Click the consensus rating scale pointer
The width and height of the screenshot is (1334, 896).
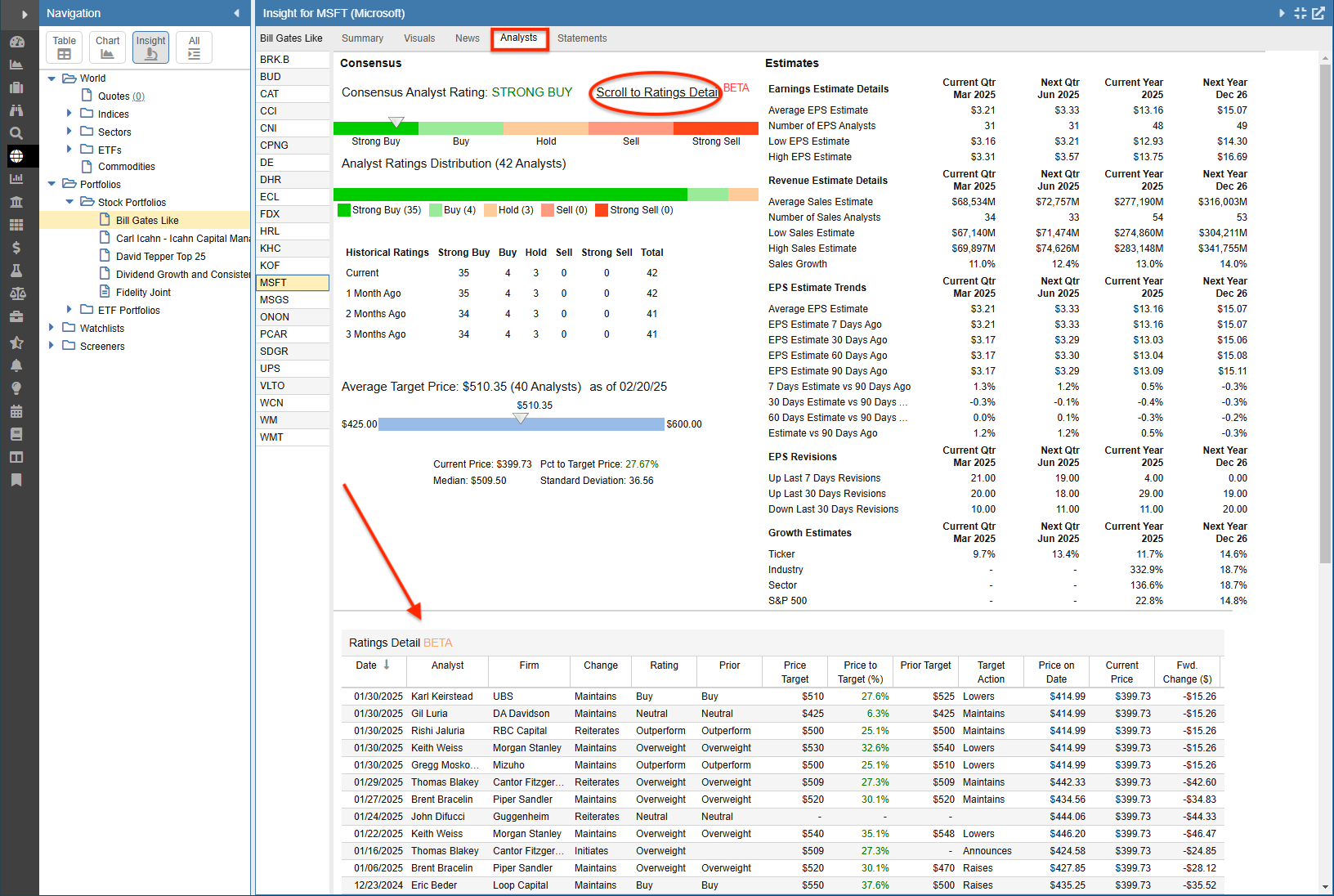396,122
